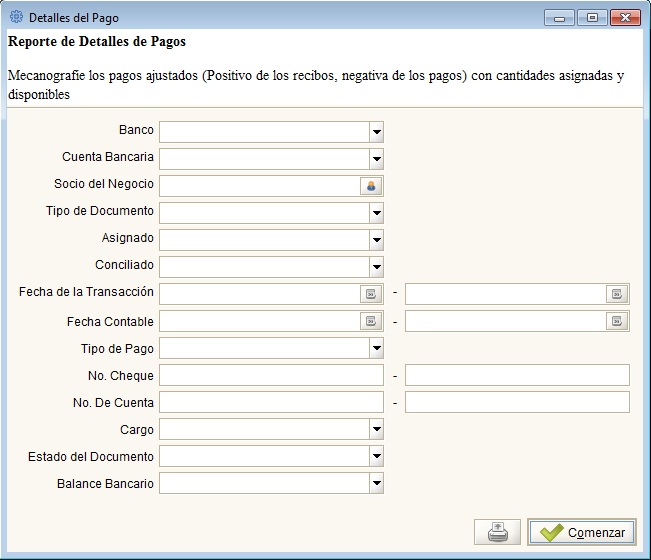Open the Asignado dropdown
Image resolution: width=651 pixels, height=560 pixels.
376,239
